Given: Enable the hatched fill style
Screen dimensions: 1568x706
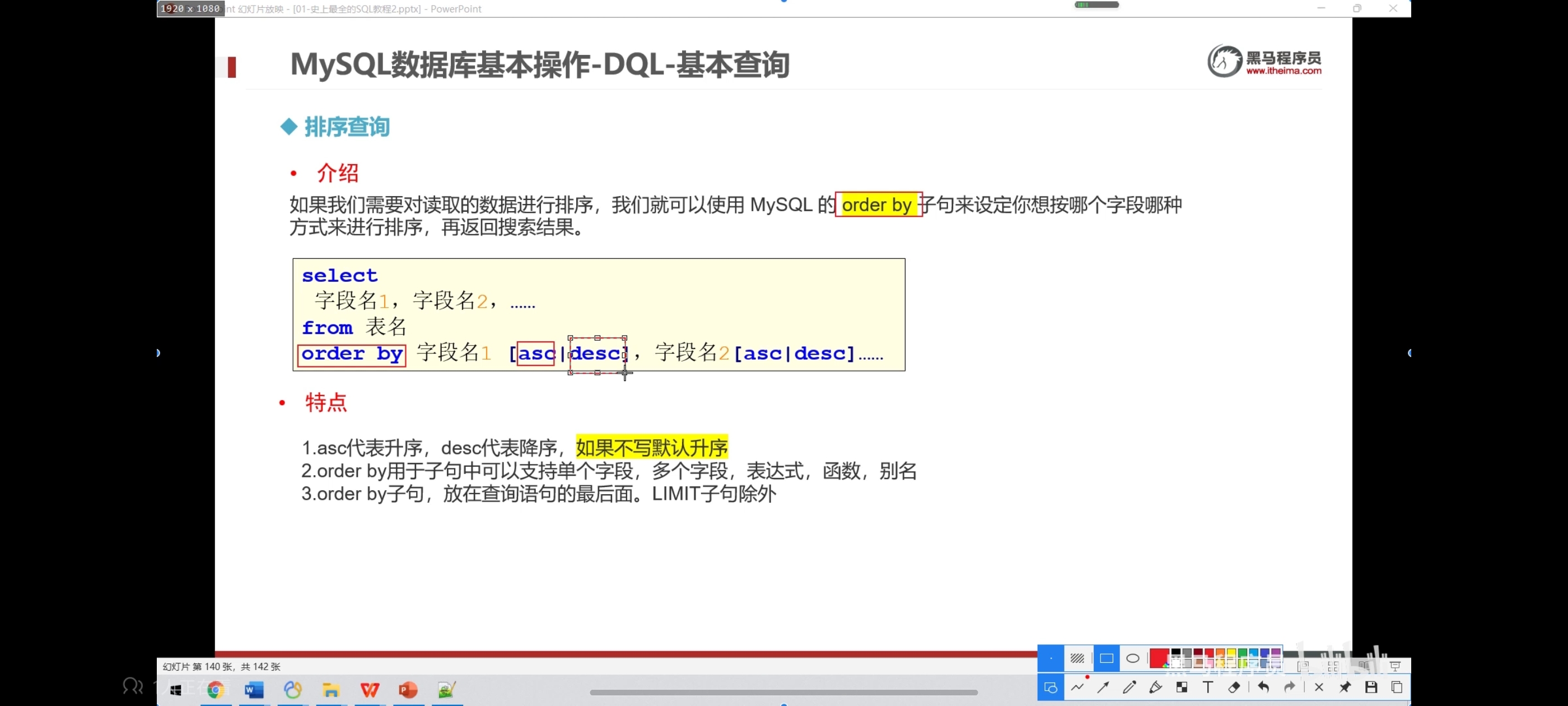Looking at the screenshot, I should tap(1077, 658).
